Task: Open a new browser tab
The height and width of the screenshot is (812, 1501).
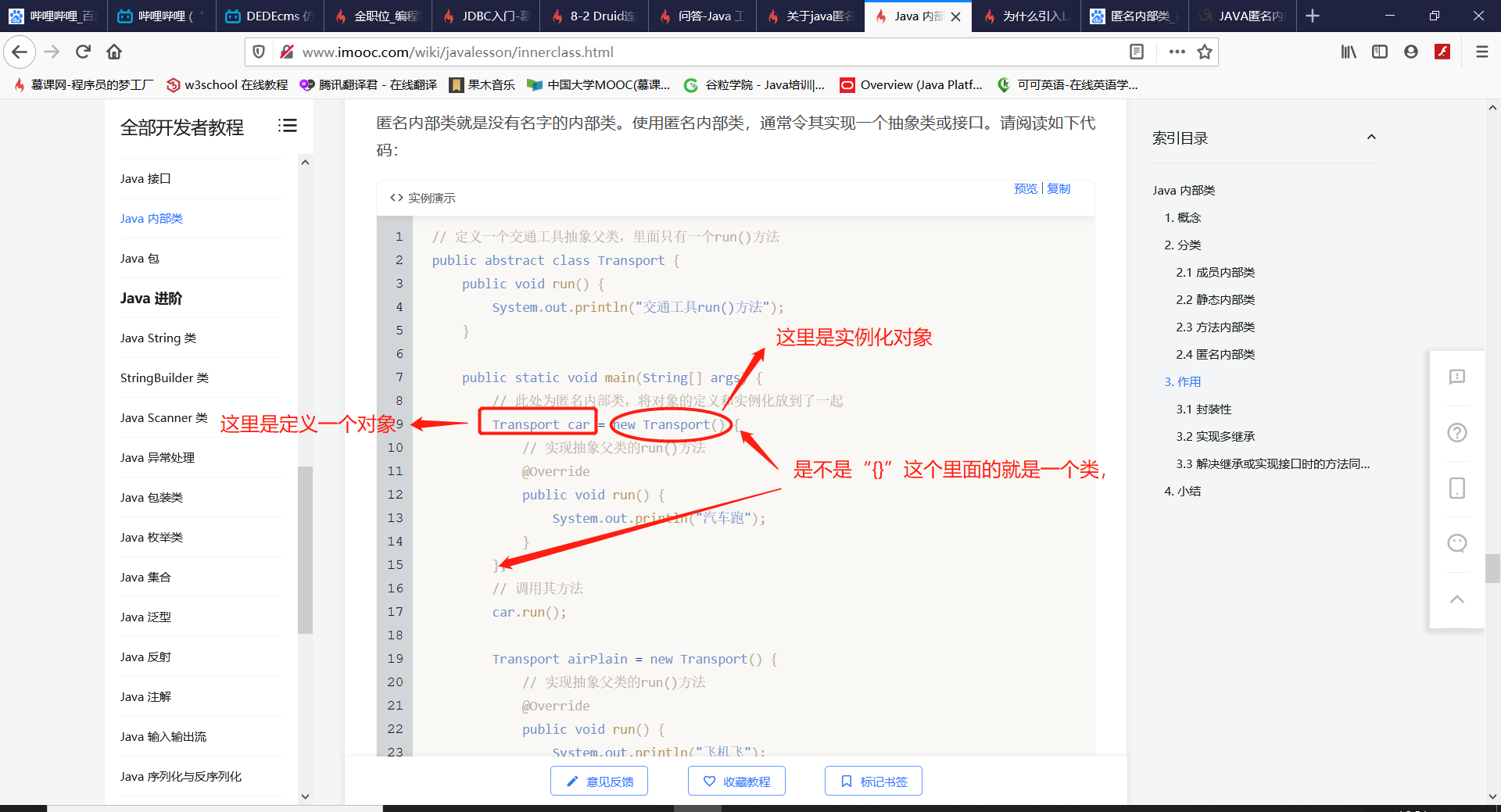Action: coord(1313,16)
